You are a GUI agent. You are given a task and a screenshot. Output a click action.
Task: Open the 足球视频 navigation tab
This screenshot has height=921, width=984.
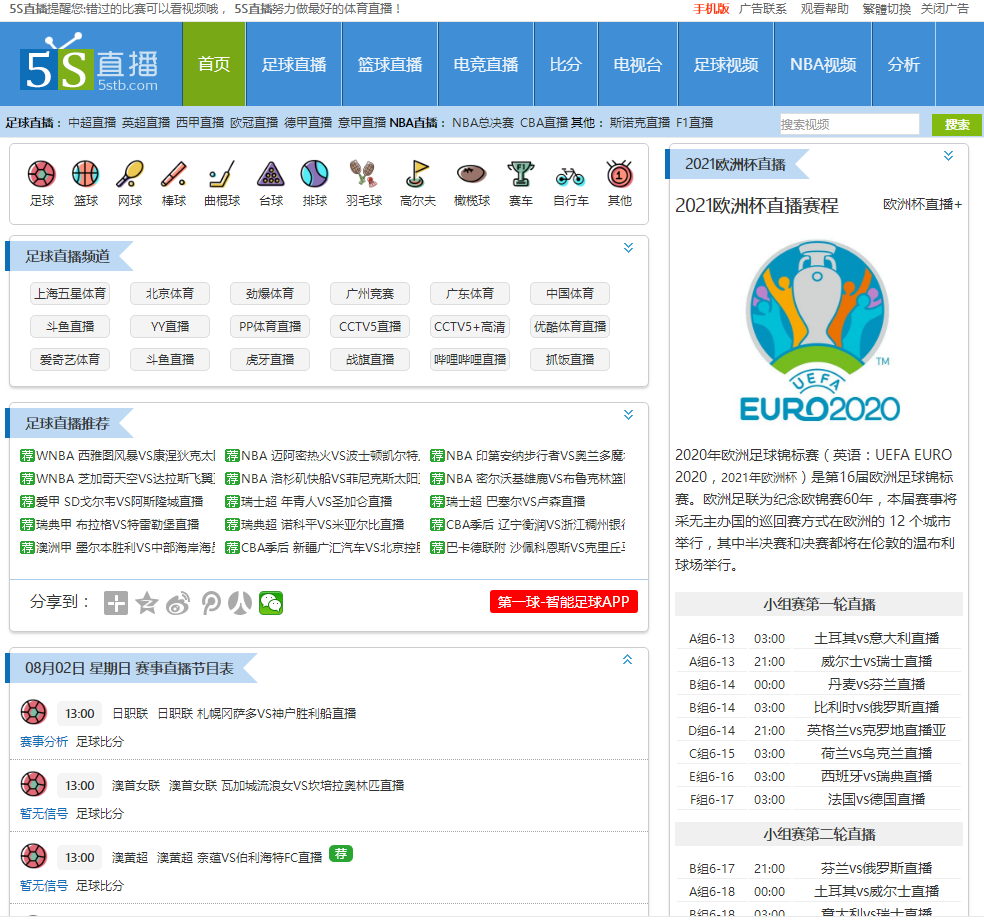726,64
